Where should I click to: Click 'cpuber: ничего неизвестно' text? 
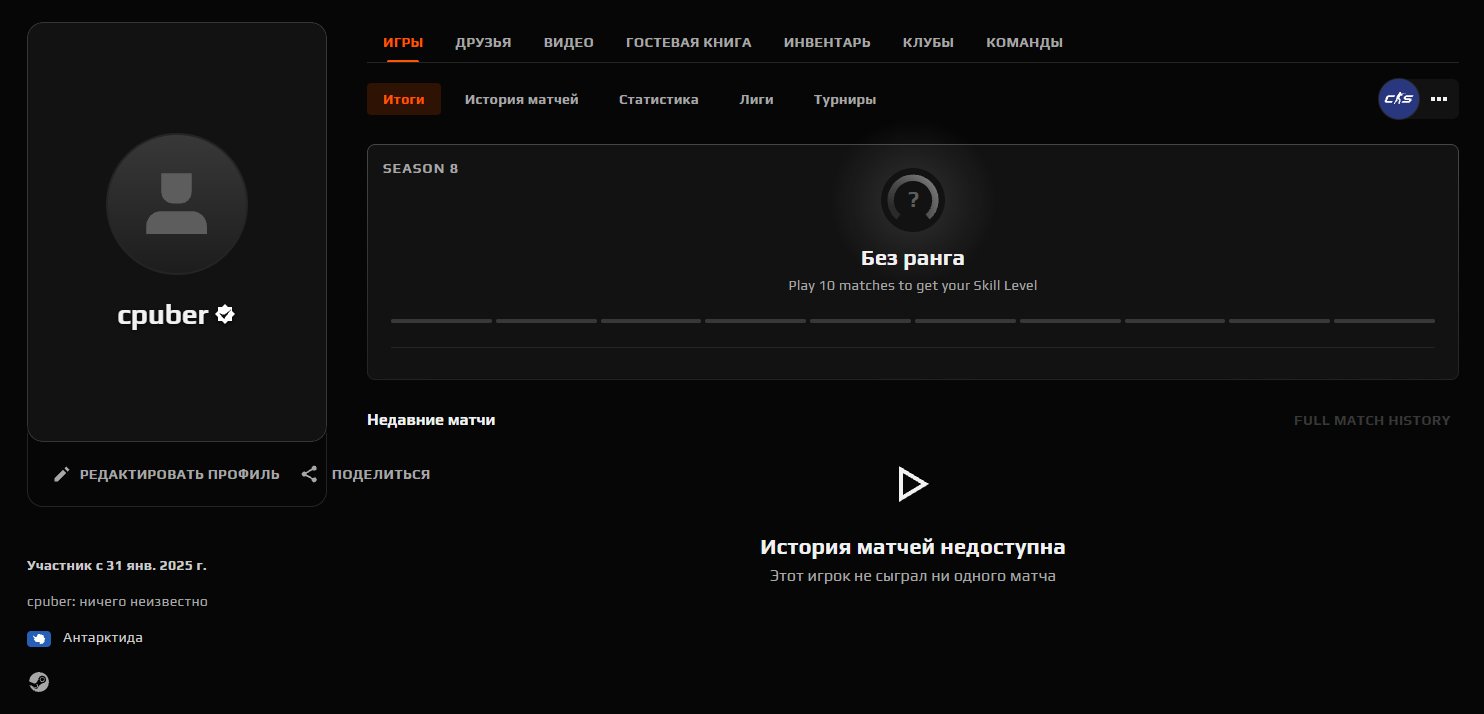click(117, 601)
